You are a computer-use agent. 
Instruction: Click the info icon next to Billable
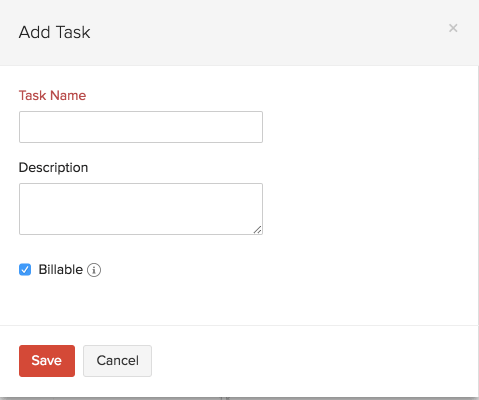(x=94, y=270)
